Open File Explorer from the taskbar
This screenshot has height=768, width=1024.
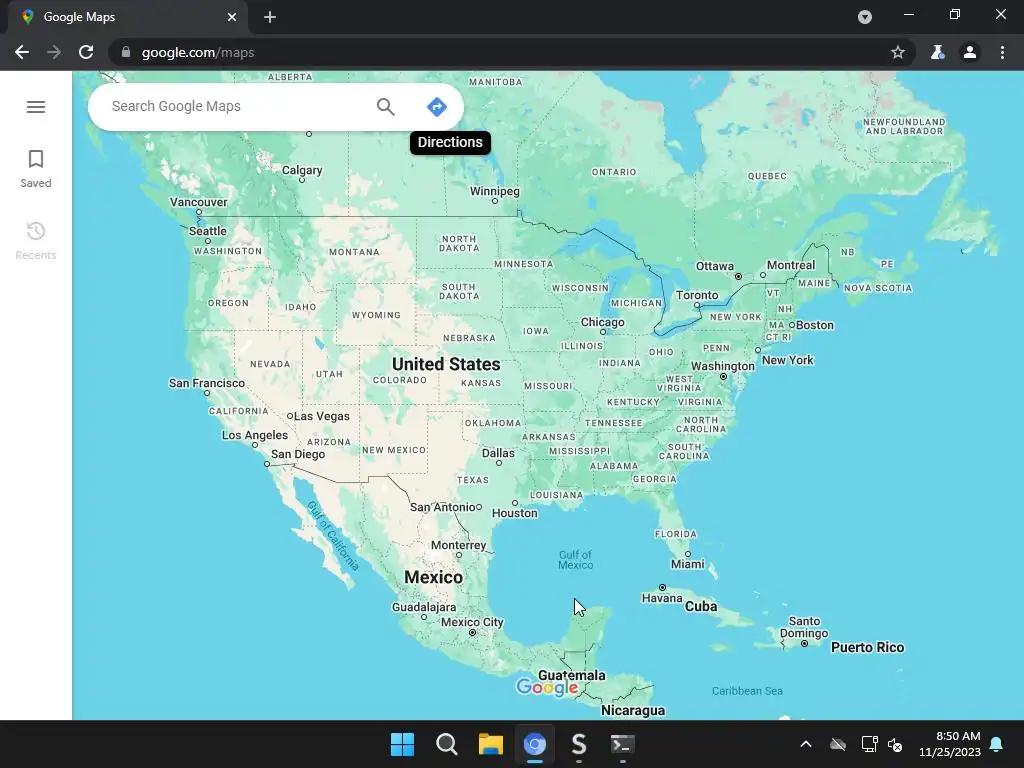point(490,744)
